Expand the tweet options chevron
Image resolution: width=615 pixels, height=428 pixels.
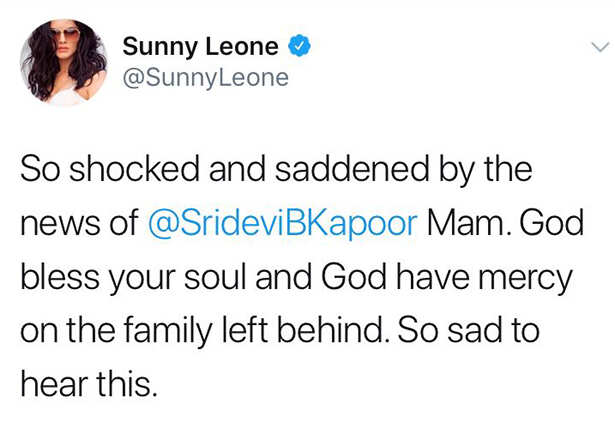pyautogui.click(x=600, y=47)
